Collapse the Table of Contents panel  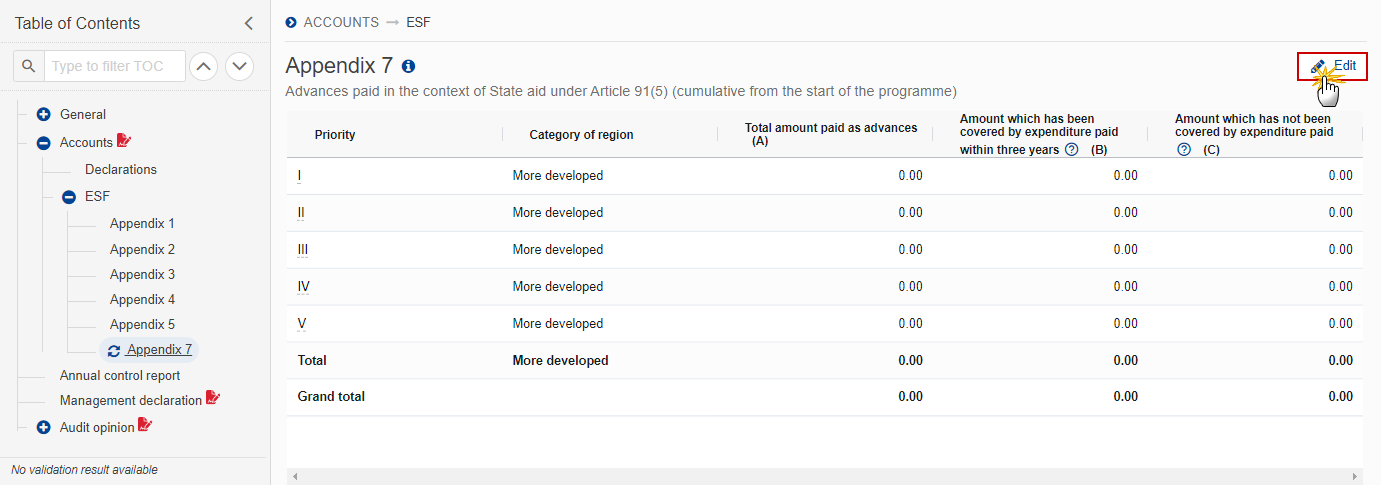point(249,23)
